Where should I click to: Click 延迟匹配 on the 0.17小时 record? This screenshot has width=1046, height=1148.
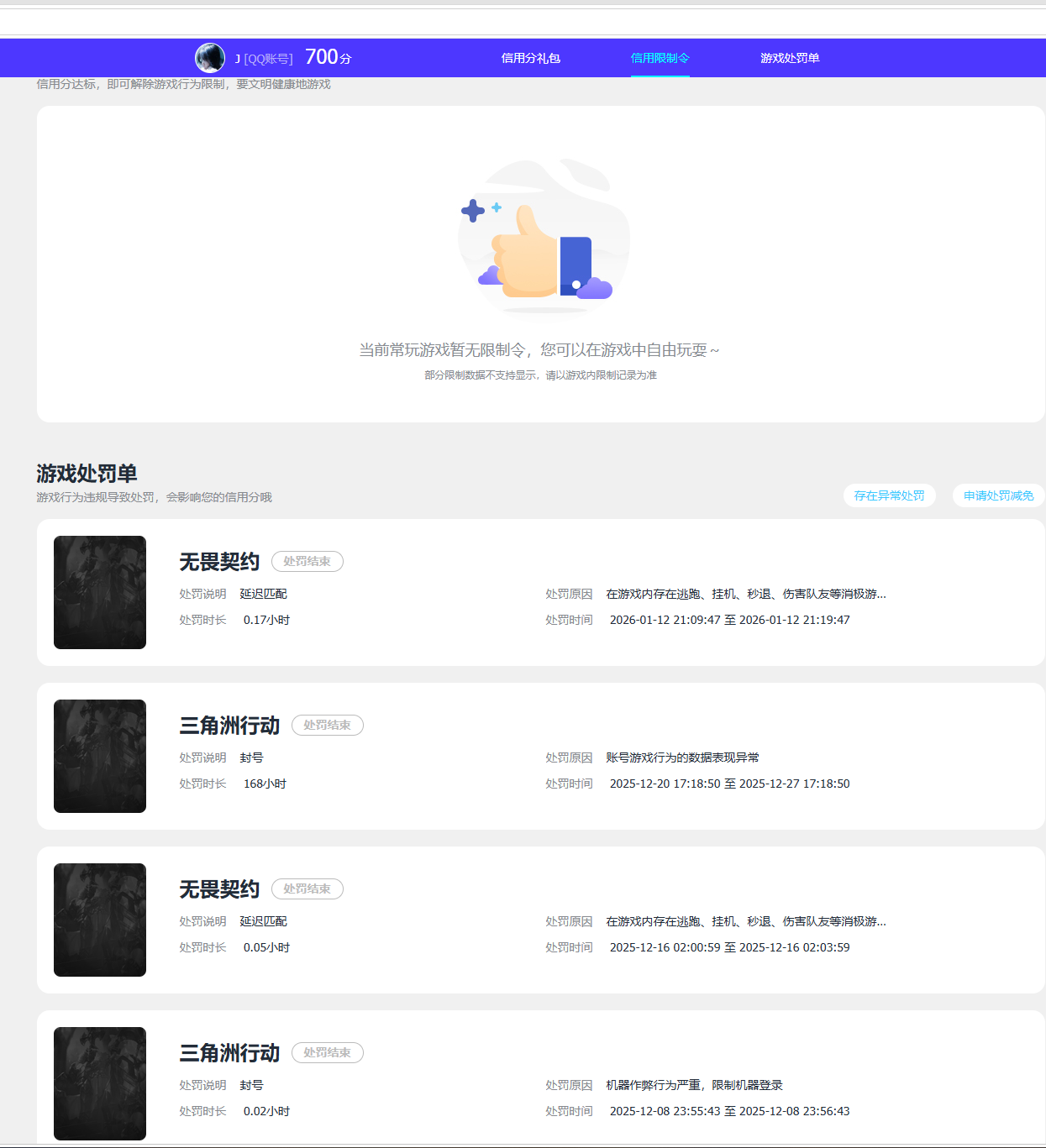tap(263, 594)
